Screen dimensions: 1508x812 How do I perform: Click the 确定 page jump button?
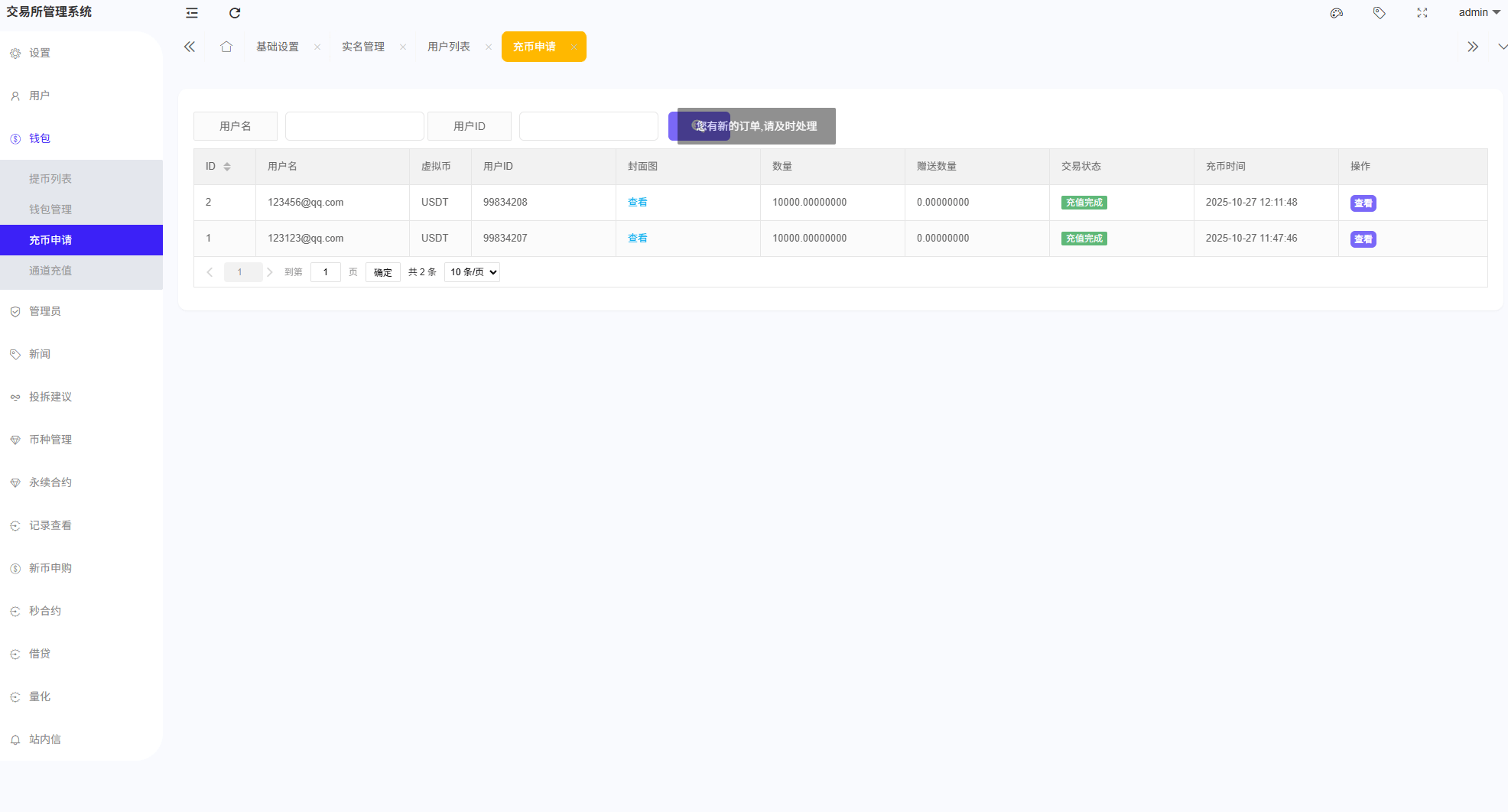tap(382, 272)
